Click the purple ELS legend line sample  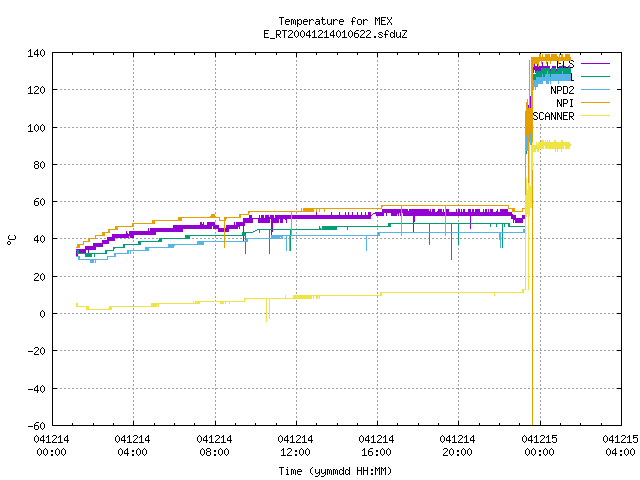pyautogui.click(x=596, y=64)
